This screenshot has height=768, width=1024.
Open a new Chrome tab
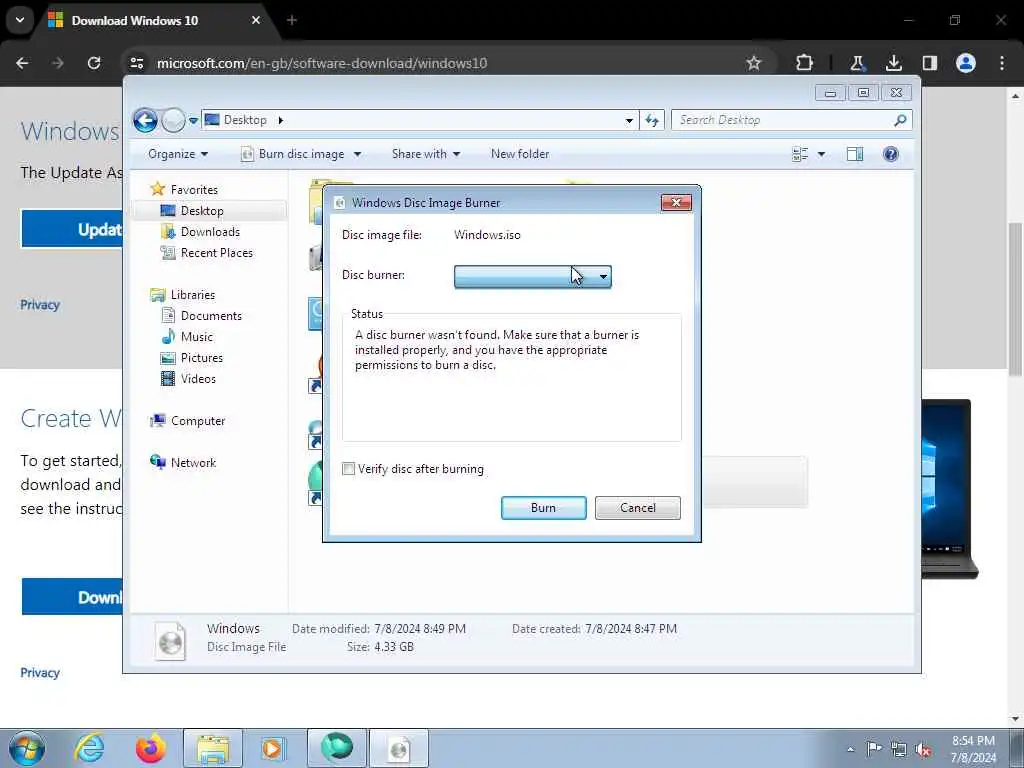(292, 20)
